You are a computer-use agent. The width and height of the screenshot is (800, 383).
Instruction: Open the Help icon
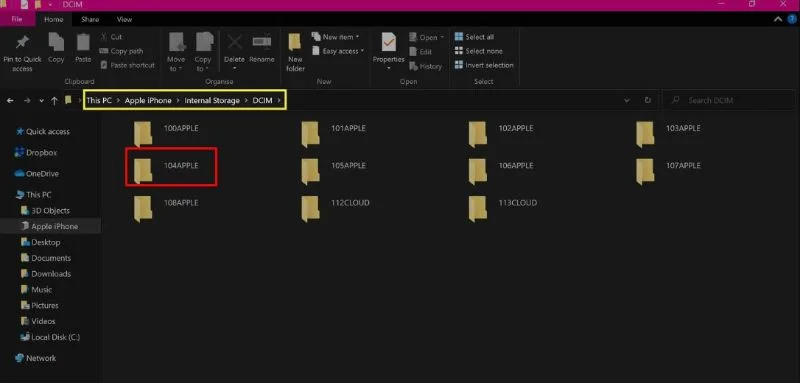pos(791,19)
